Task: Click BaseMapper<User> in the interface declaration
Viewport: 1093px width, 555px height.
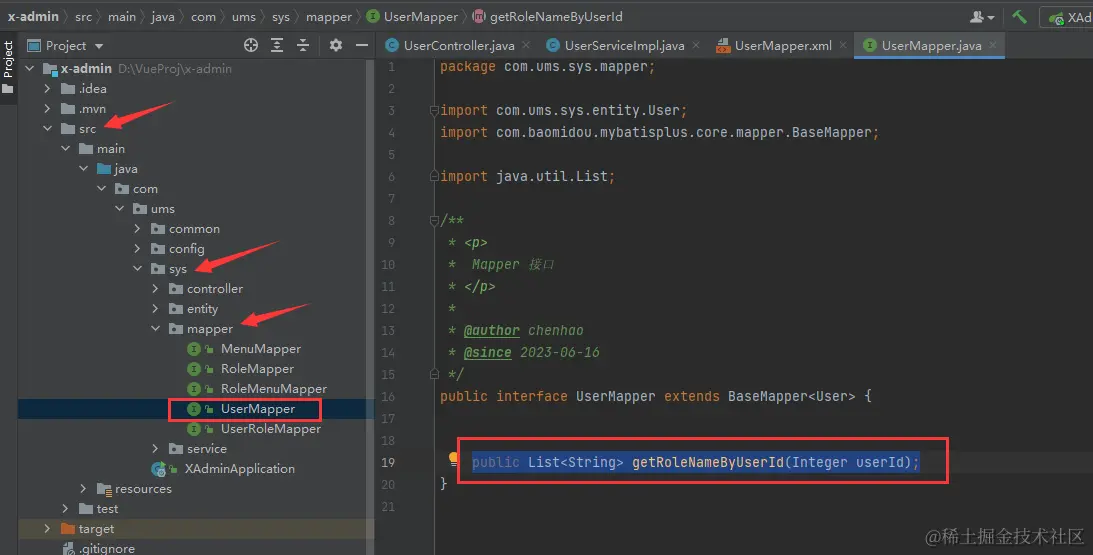Action: 791,397
